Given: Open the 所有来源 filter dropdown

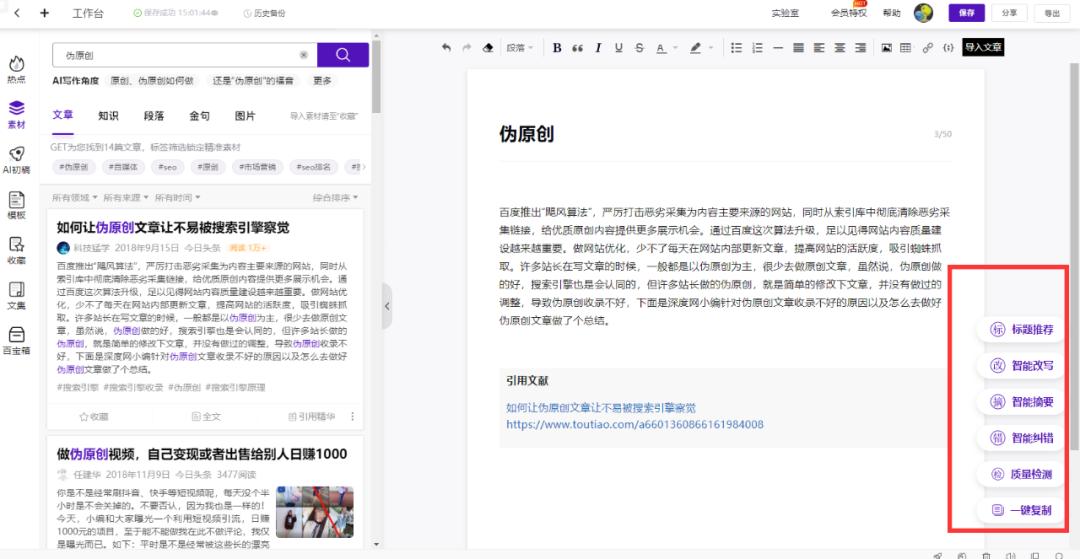Looking at the screenshot, I should pos(126,198).
